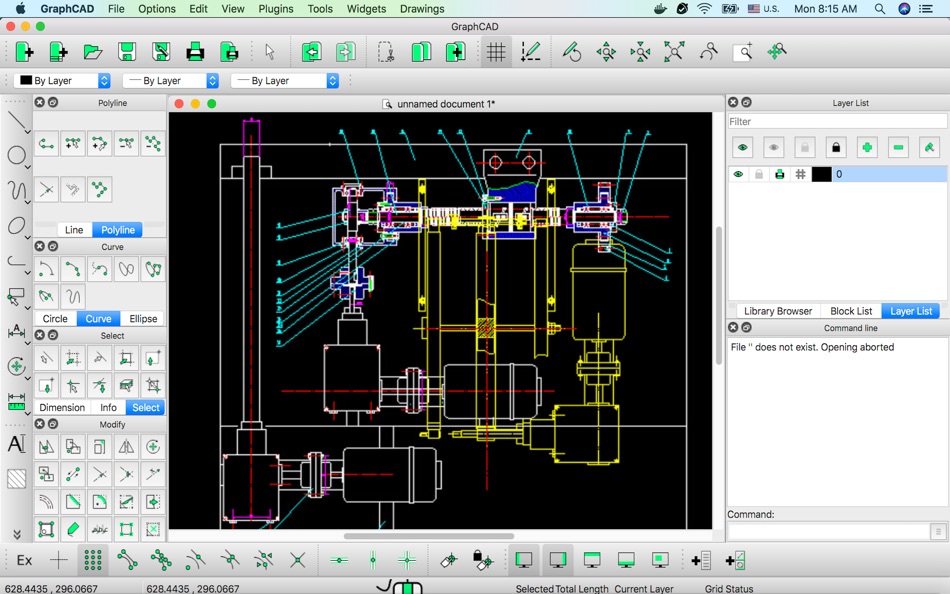Click the Open document folder icon
This screenshot has height=594, width=950.
(x=92, y=52)
